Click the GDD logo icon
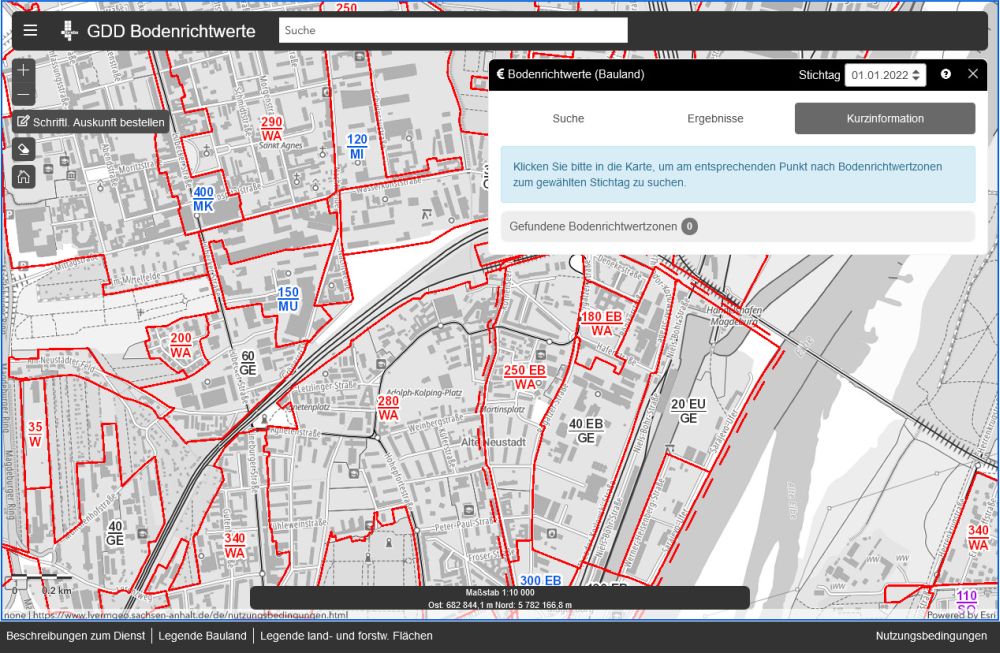 click(69, 31)
